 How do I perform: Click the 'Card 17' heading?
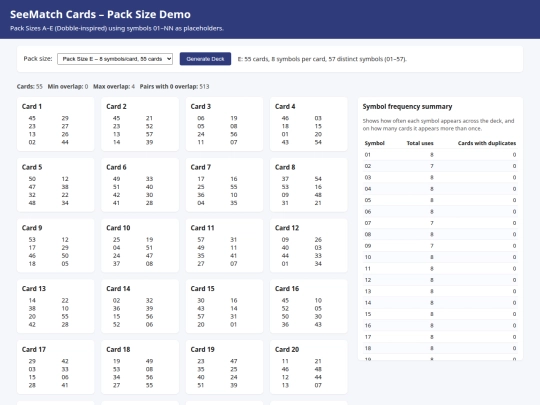34,349
